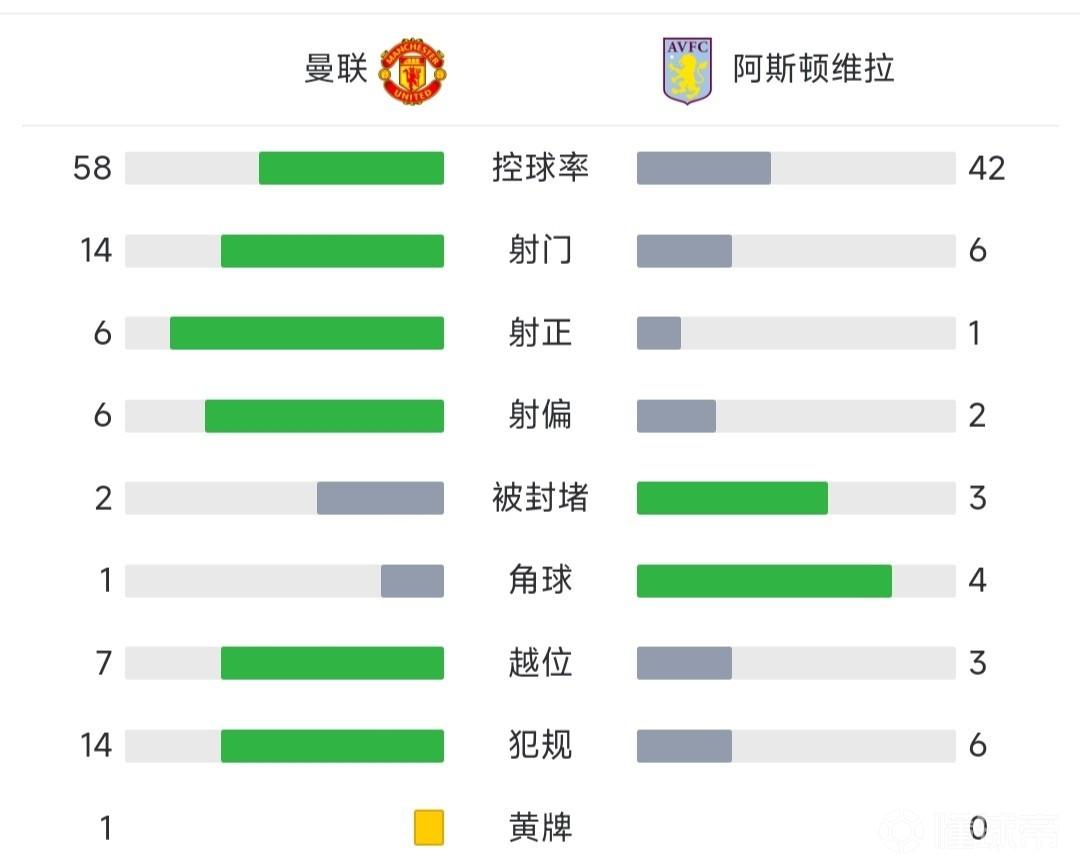
Task: Select the 射门 shots stat label
Action: [x=540, y=250]
